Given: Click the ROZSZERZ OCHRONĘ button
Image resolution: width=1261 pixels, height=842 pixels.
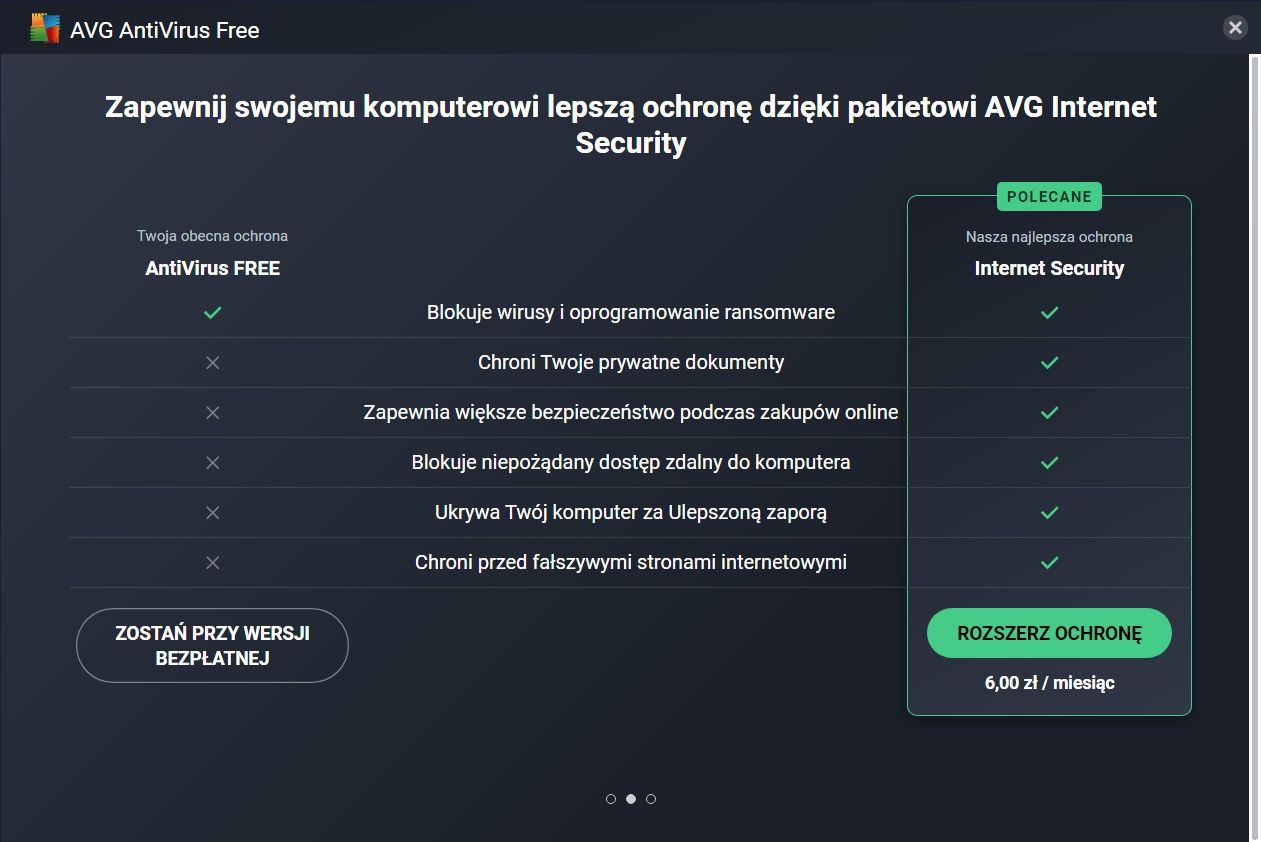Looking at the screenshot, I should pos(1049,633).
